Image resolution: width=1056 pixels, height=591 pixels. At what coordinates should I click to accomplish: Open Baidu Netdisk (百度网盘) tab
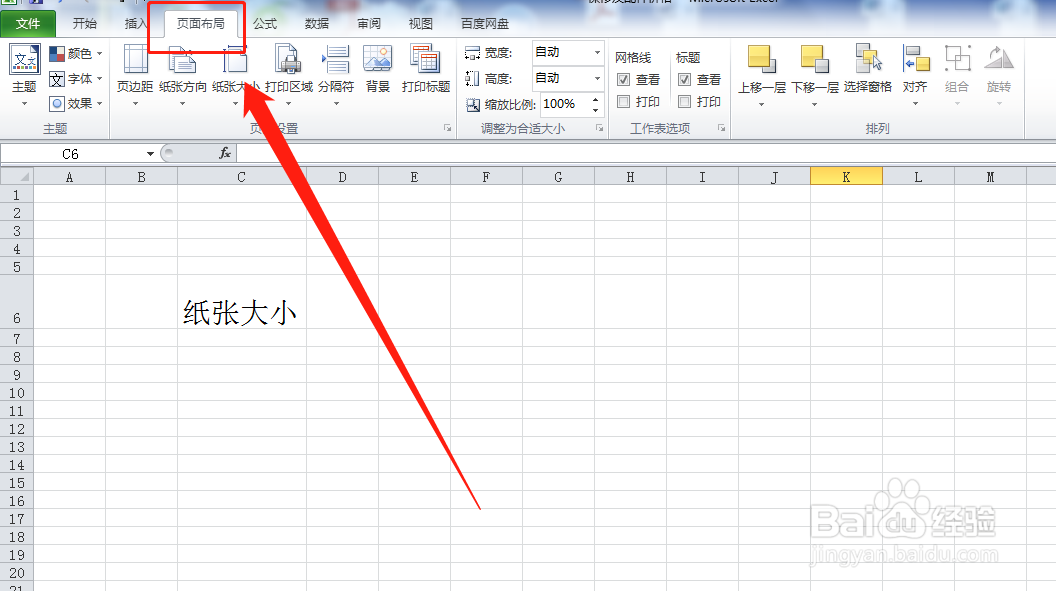pos(485,24)
